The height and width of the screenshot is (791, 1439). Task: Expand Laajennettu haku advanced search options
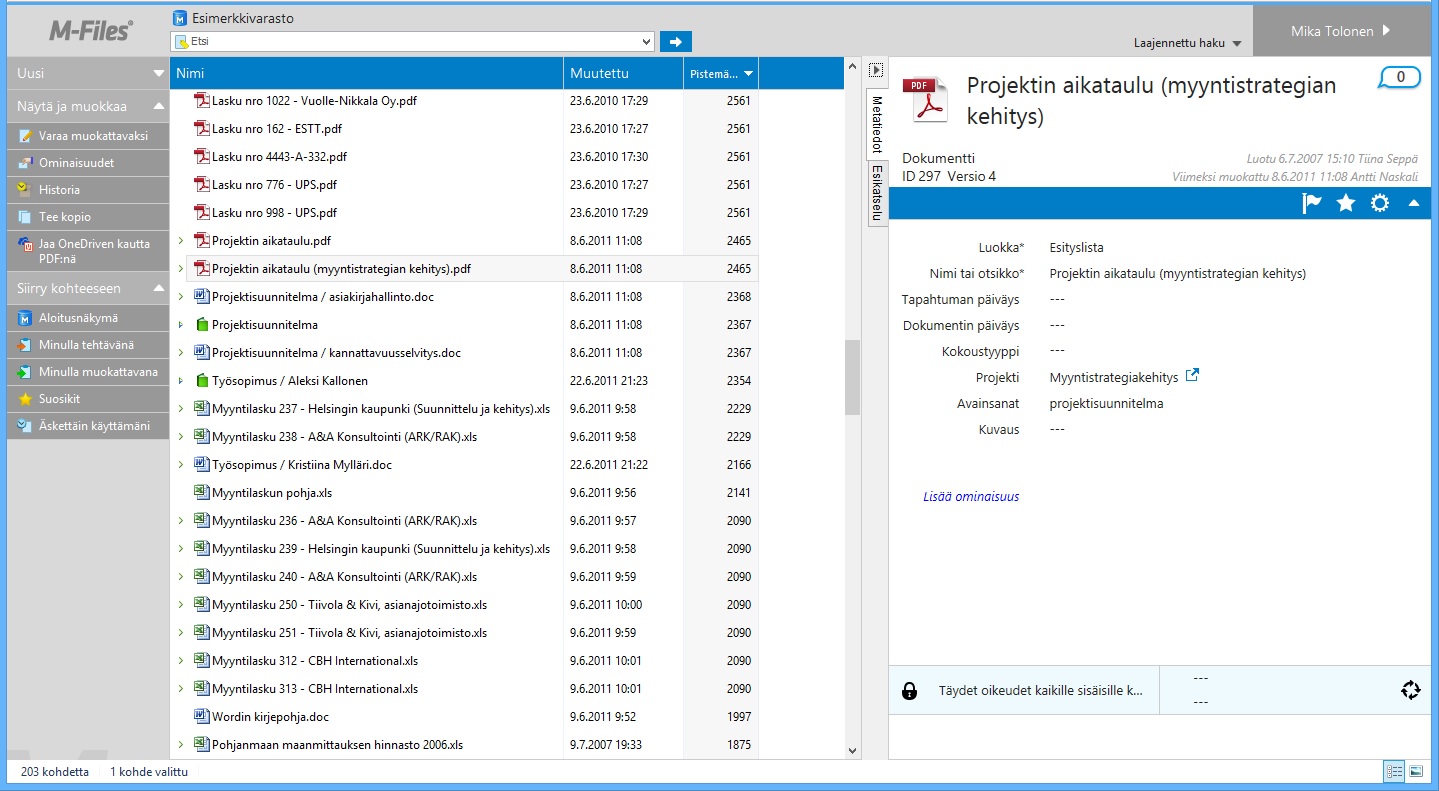(1187, 44)
